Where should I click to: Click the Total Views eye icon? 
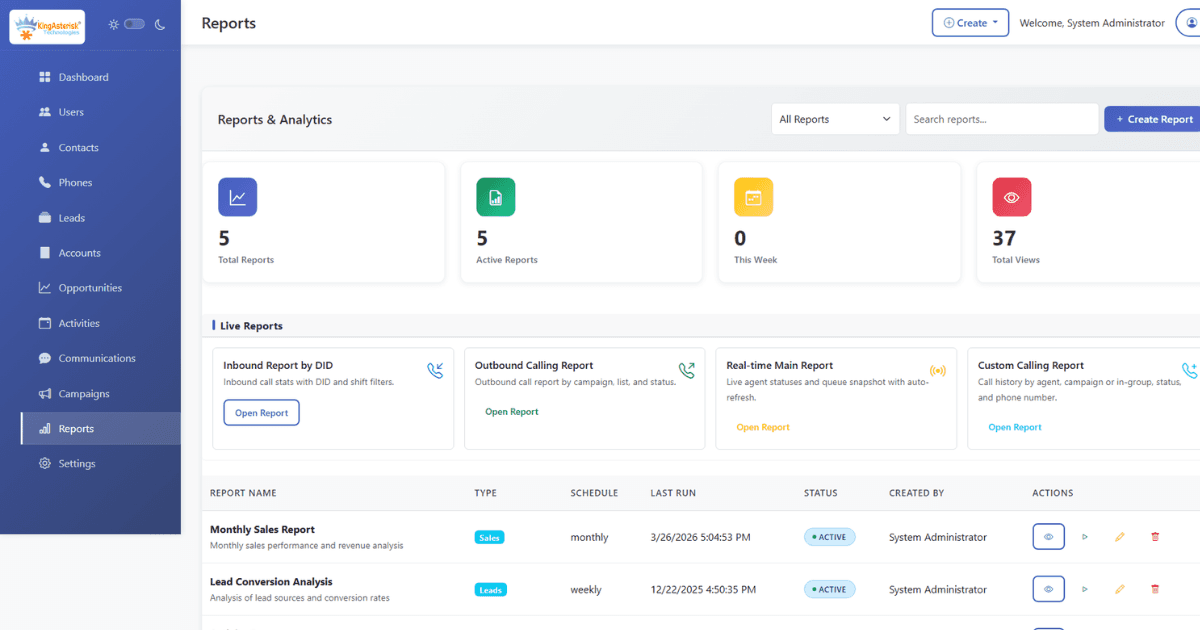1011,197
